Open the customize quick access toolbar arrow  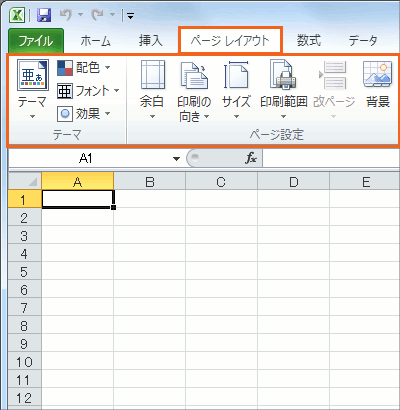pos(130,16)
